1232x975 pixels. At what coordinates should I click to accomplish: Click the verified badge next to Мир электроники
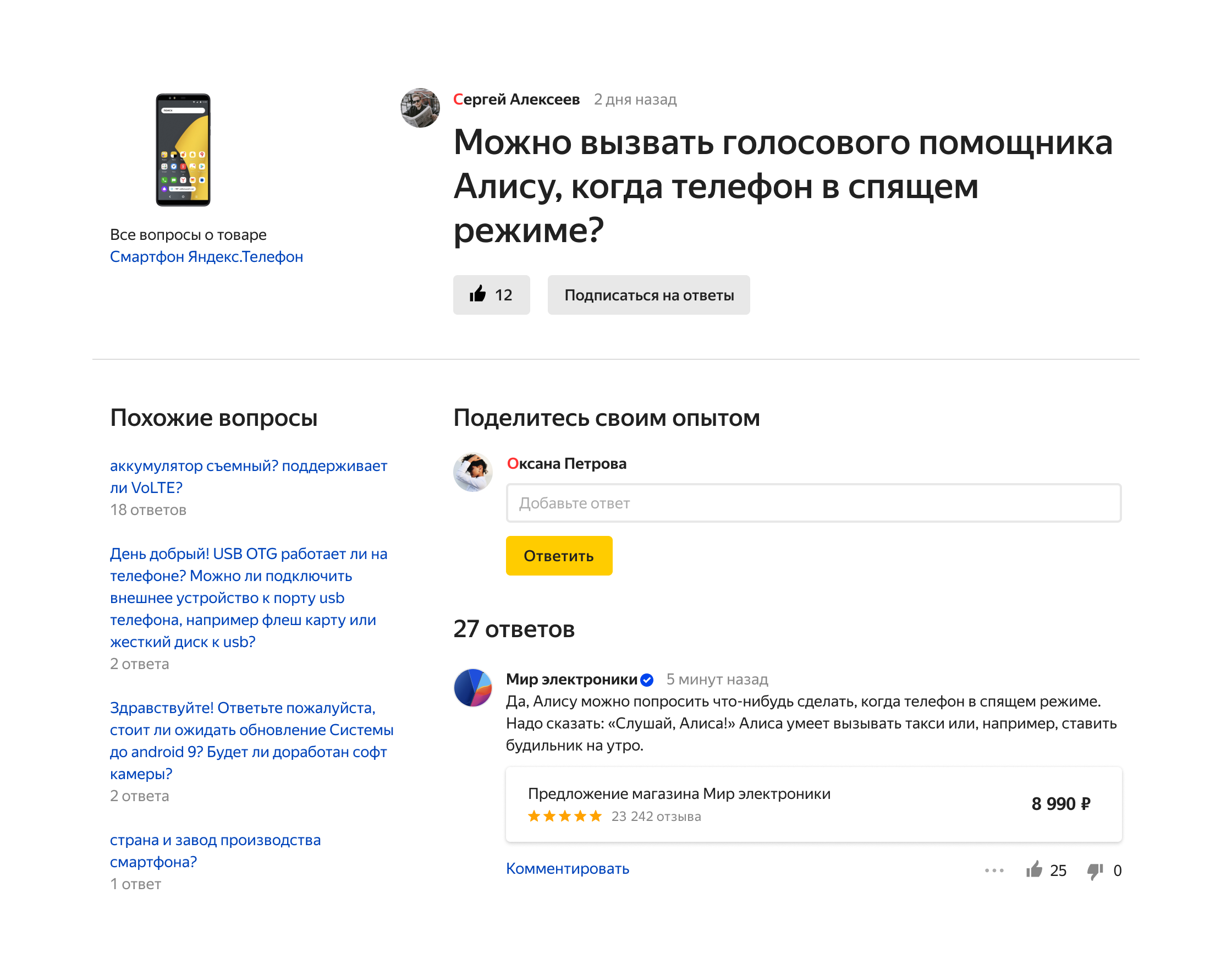(x=647, y=680)
